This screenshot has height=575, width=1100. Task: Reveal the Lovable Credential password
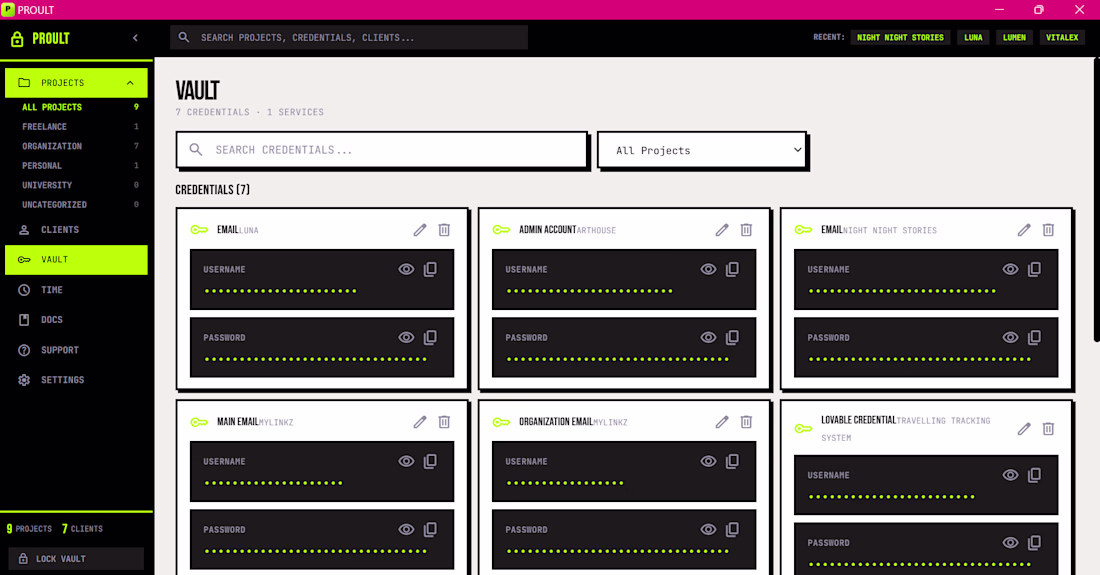[x=1010, y=543]
